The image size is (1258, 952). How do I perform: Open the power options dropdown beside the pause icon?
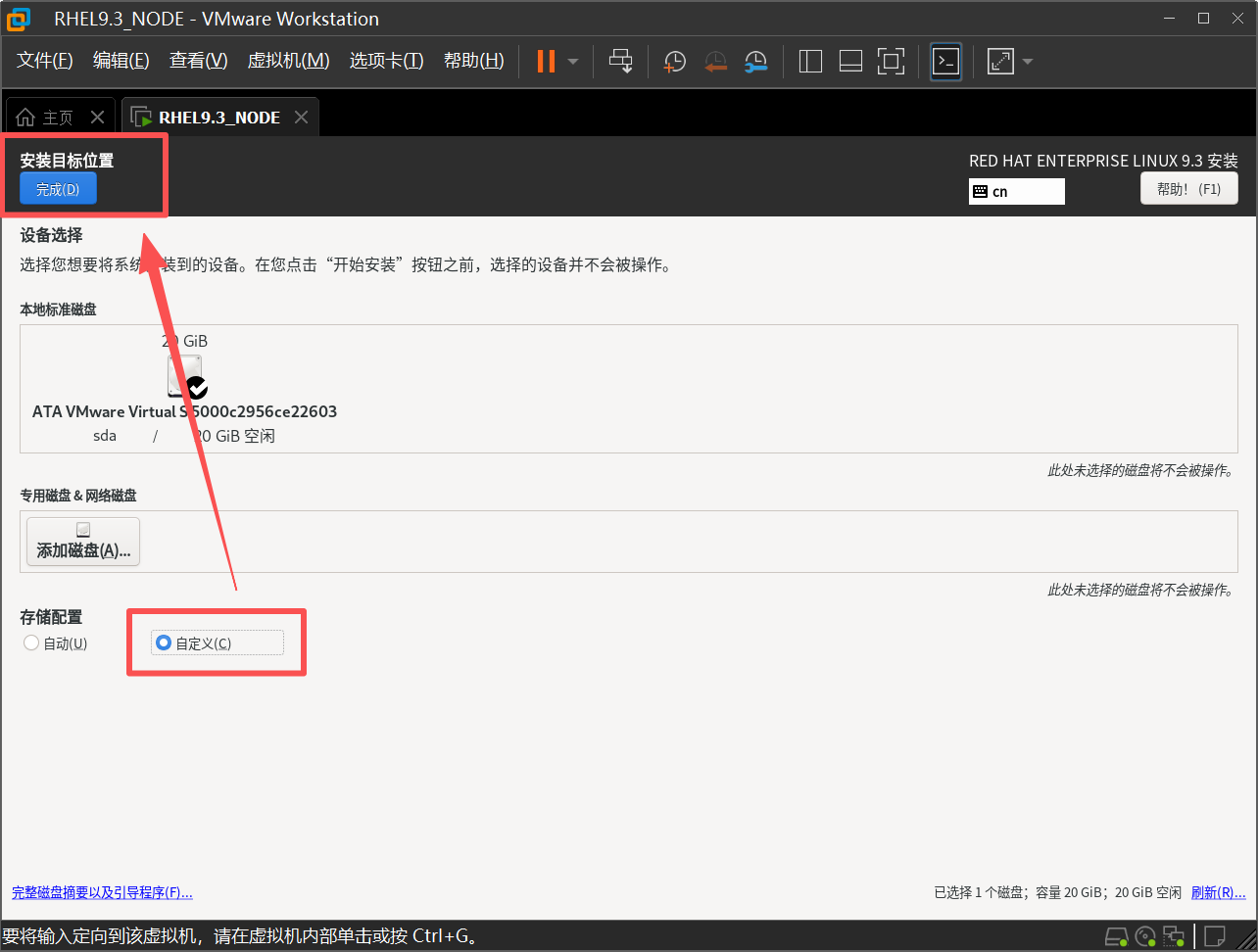pos(573,62)
